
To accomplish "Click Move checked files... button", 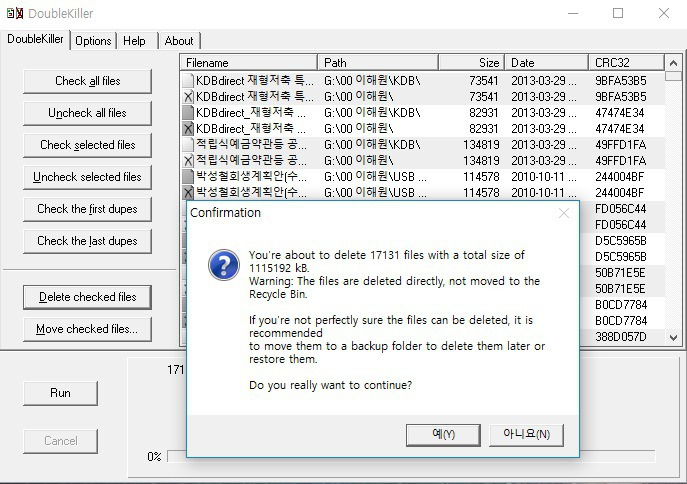I will 88,329.
